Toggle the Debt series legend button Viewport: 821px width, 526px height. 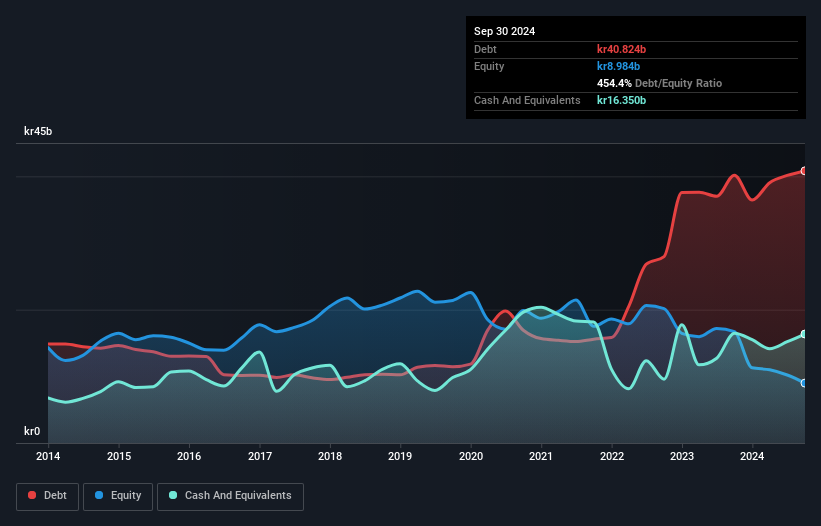47,496
